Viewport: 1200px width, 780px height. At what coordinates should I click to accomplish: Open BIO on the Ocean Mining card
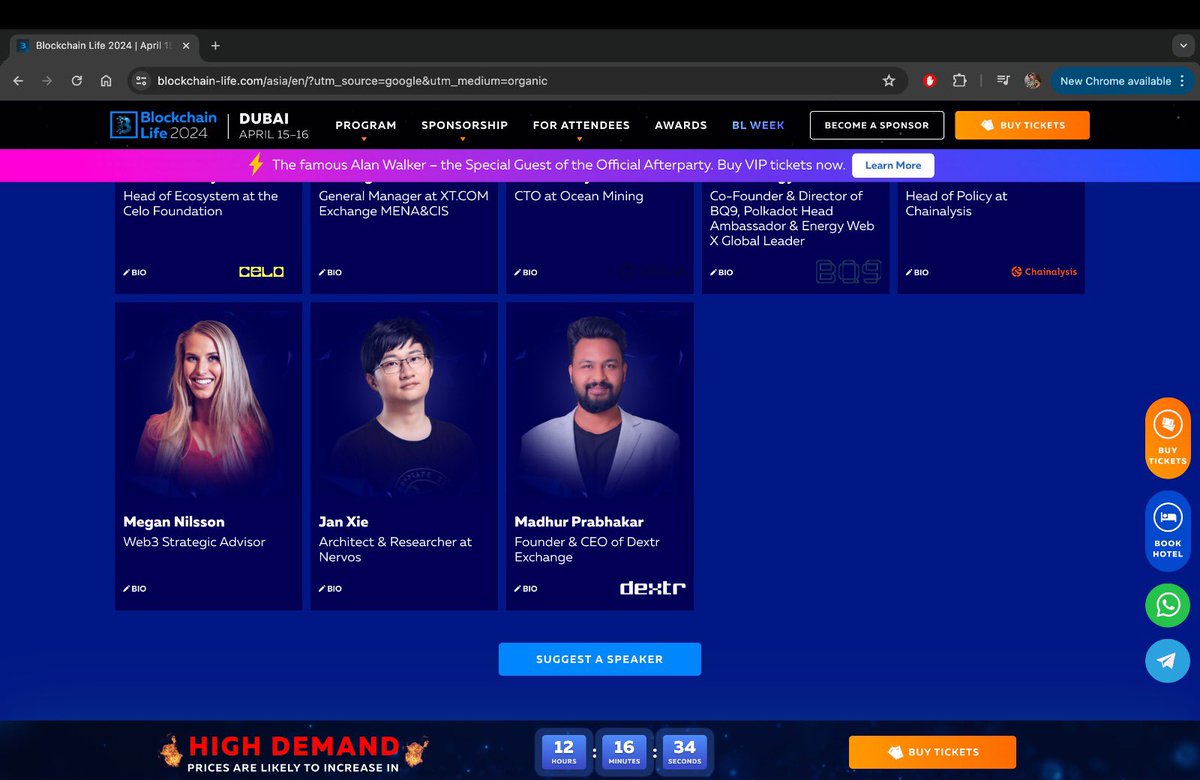526,272
